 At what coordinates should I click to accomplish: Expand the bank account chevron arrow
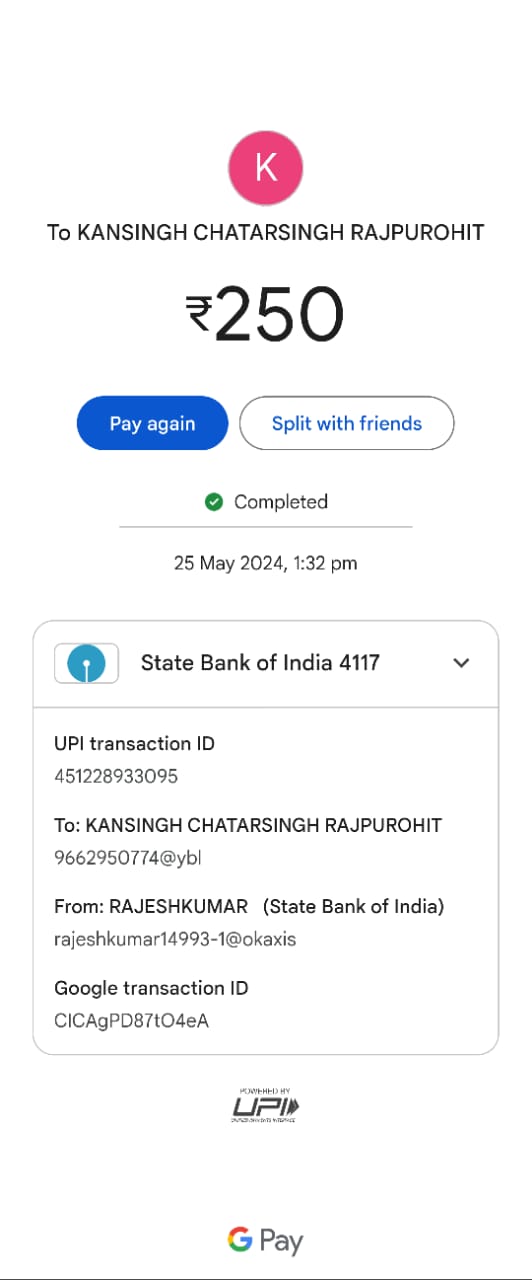coord(461,663)
